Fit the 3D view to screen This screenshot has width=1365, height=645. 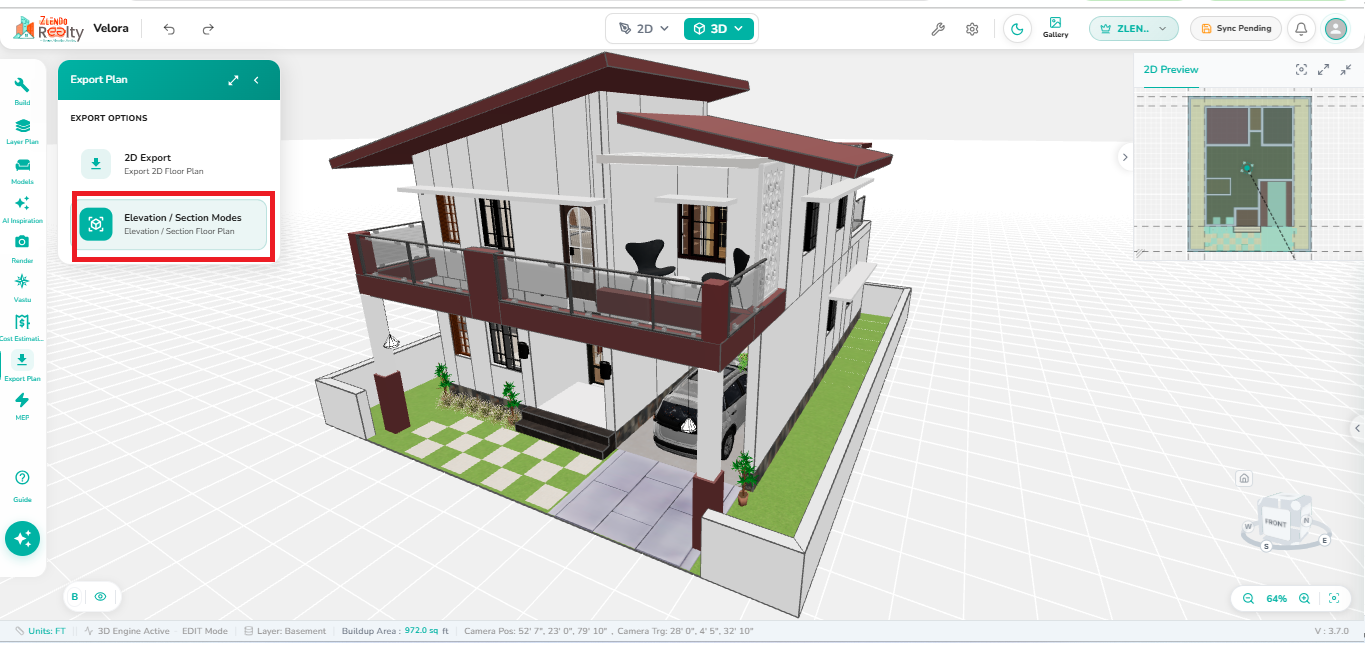pyautogui.click(x=1334, y=598)
